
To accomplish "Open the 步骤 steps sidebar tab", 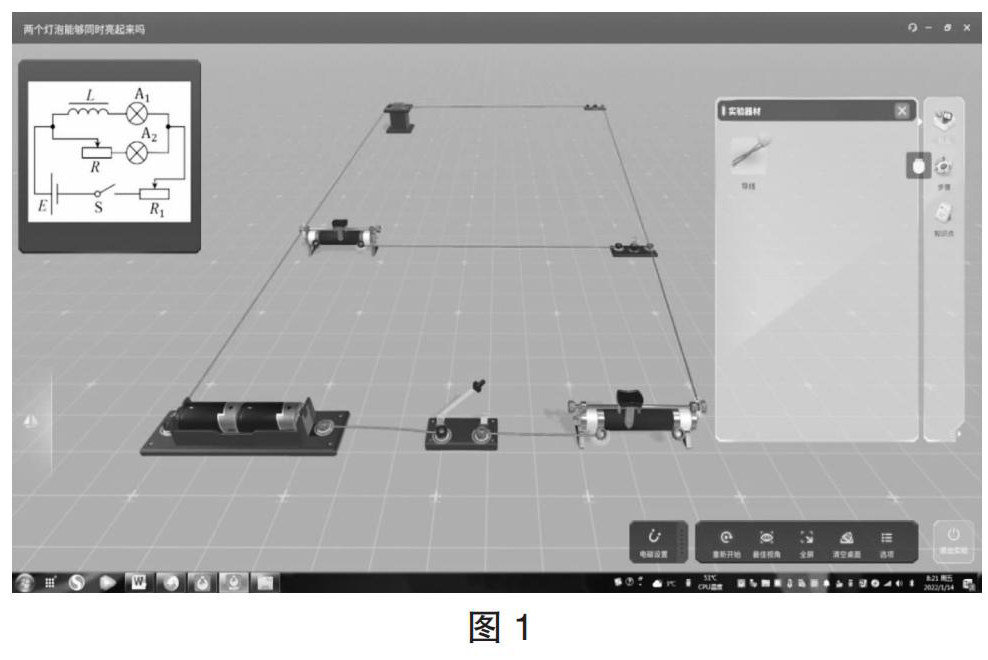I will (943, 166).
